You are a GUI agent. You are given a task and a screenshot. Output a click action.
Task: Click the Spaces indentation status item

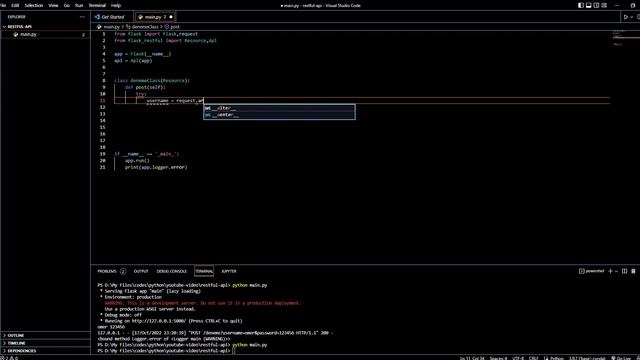point(498,358)
